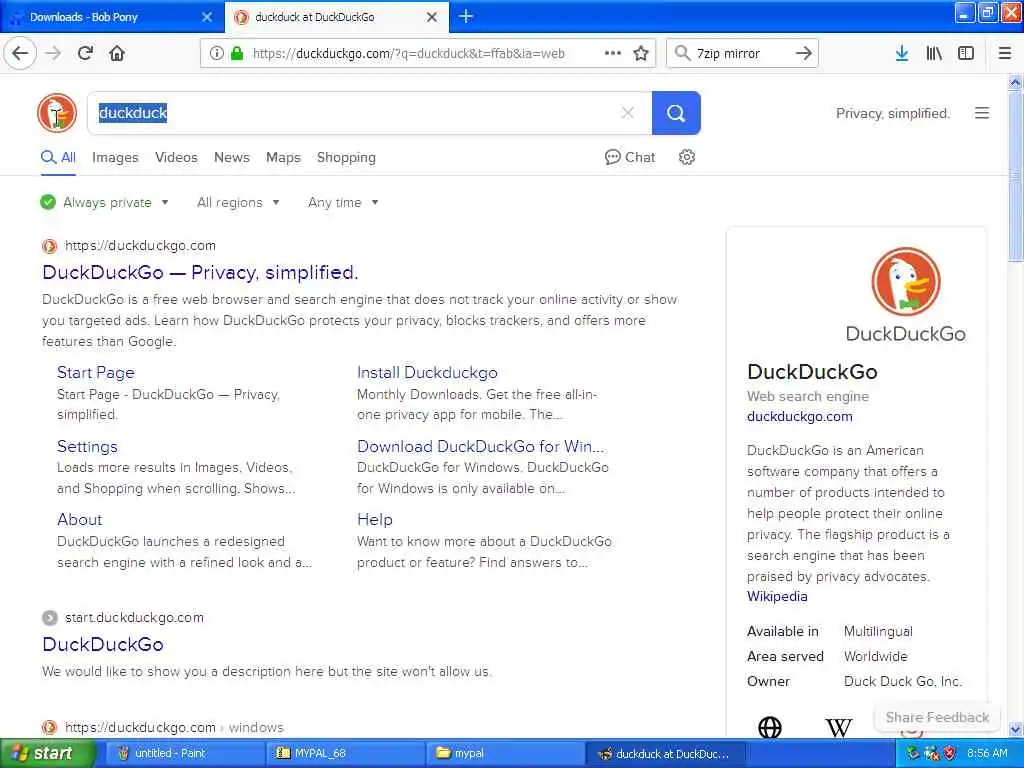Image resolution: width=1024 pixels, height=768 pixels.
Task: Open the DuckDuckGo page hamburger menu
Action: (982, 113)
